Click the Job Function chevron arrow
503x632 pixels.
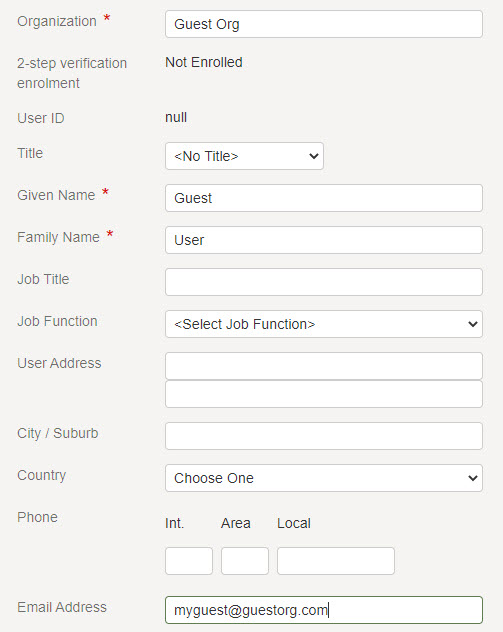pos(473,324)
